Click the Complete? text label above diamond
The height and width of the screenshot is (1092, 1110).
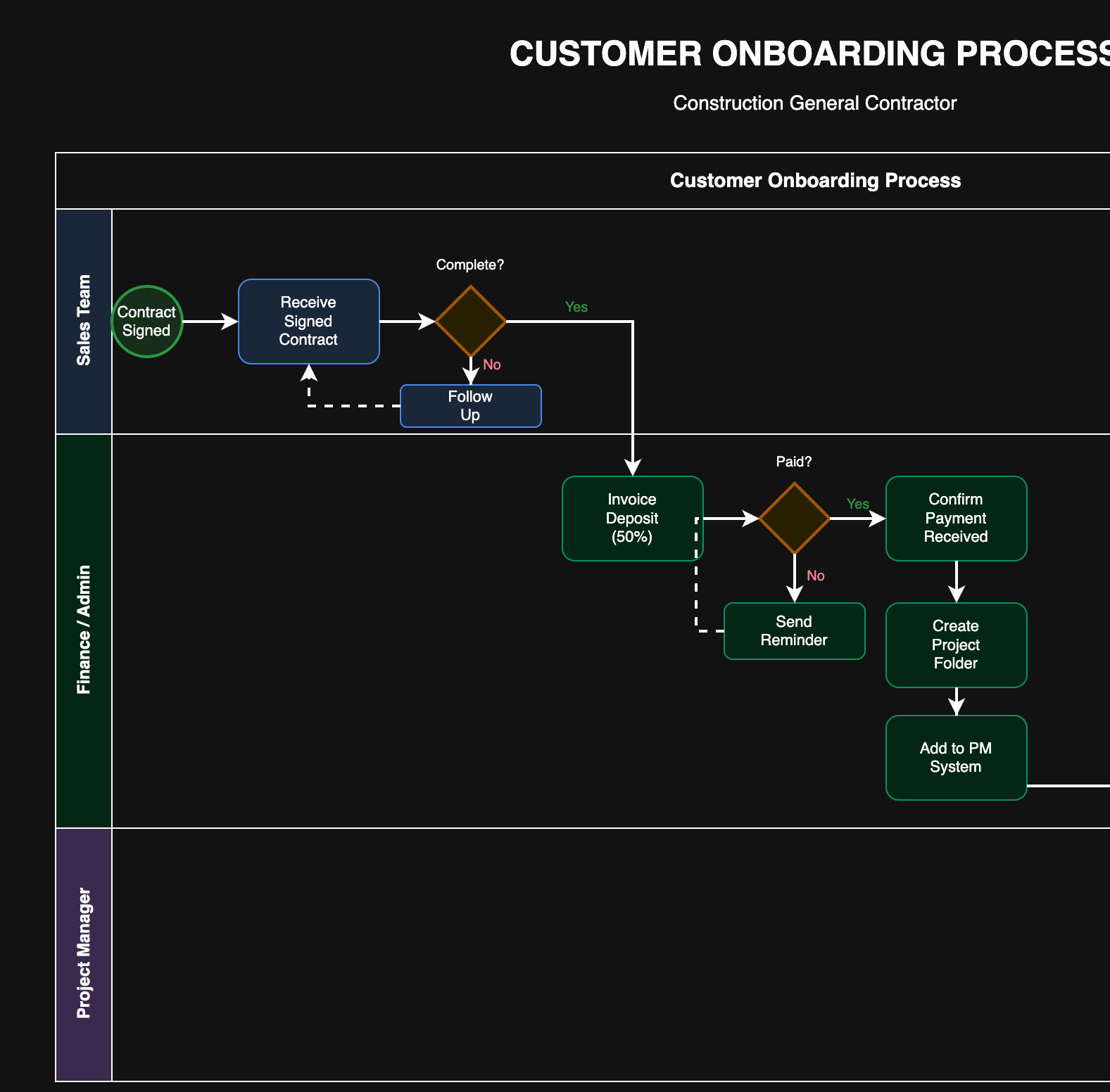point(469,265)
